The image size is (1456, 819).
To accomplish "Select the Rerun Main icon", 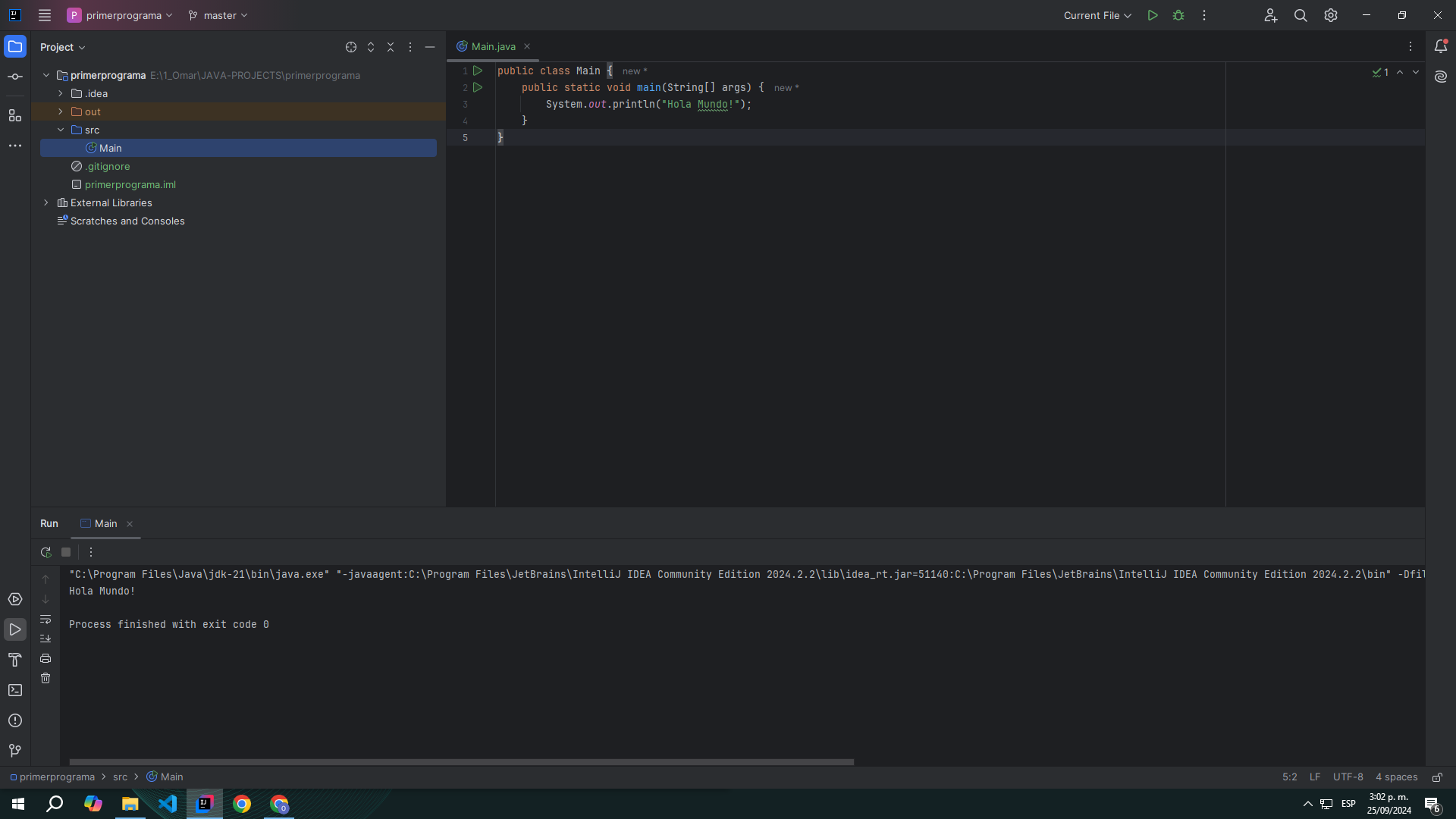I will pos(45,552).
